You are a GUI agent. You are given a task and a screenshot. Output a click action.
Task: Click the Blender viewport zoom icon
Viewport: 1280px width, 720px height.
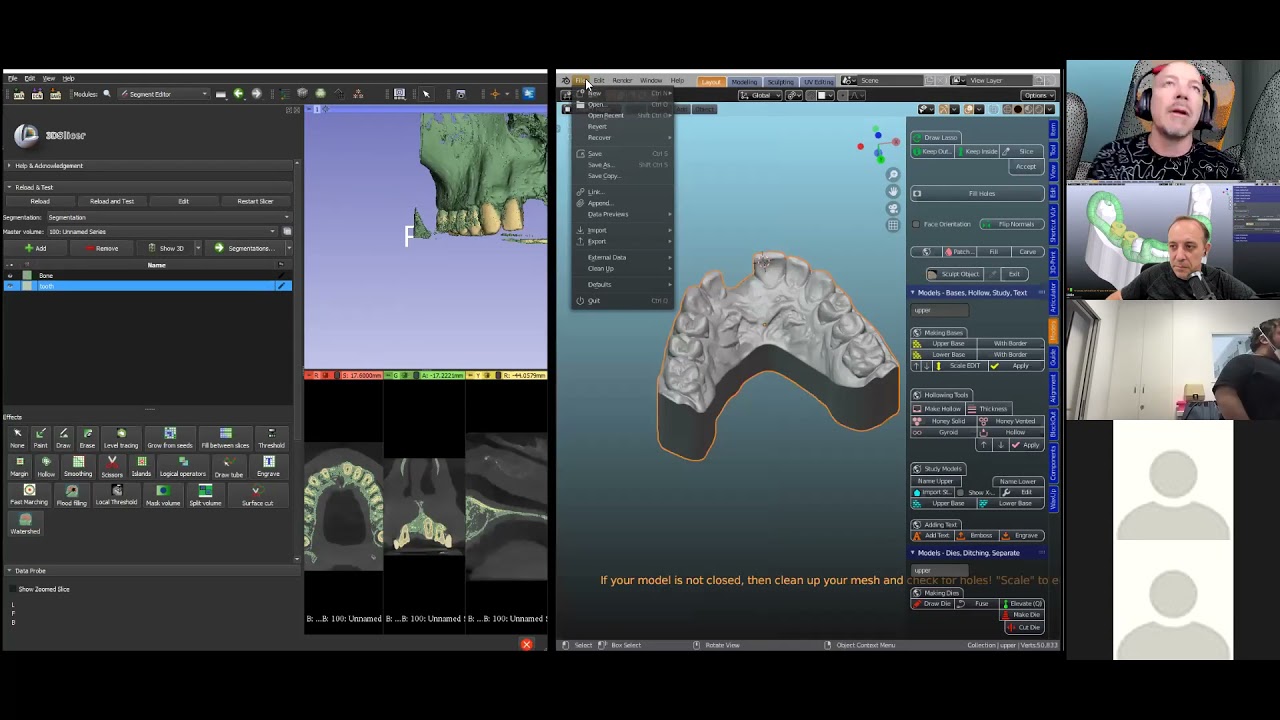pyautogui.click(x=893, y=175)
